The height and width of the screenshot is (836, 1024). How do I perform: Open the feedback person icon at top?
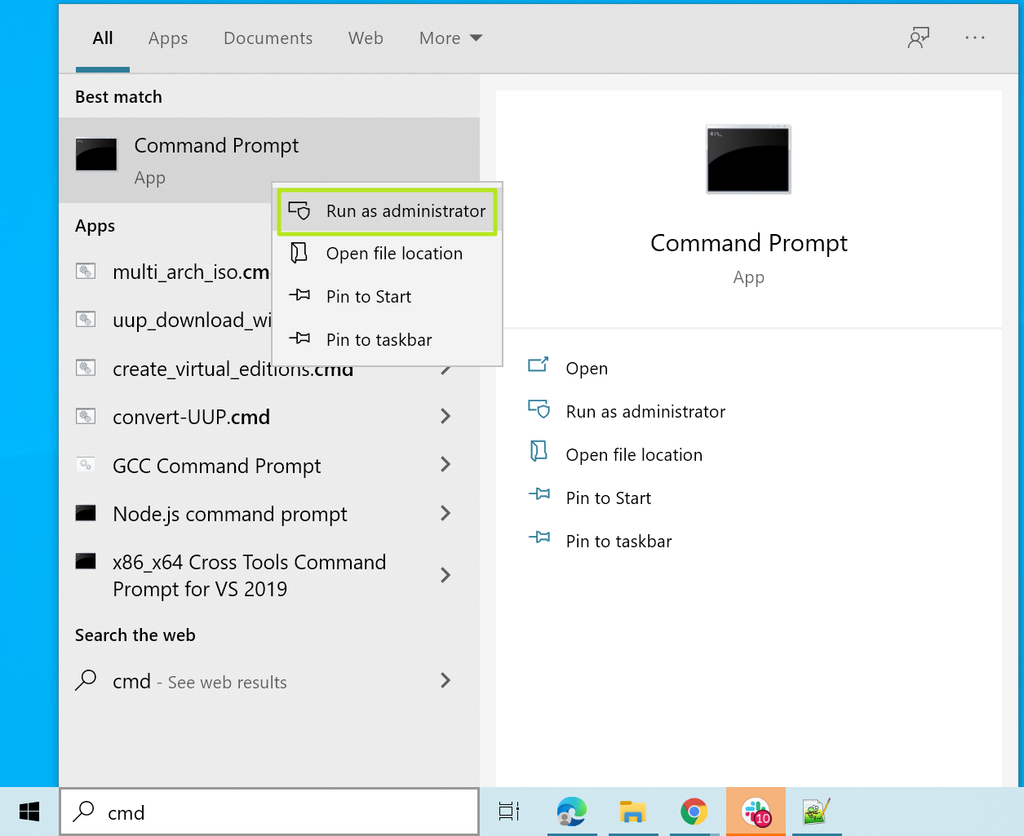click(x=918, y=38)
